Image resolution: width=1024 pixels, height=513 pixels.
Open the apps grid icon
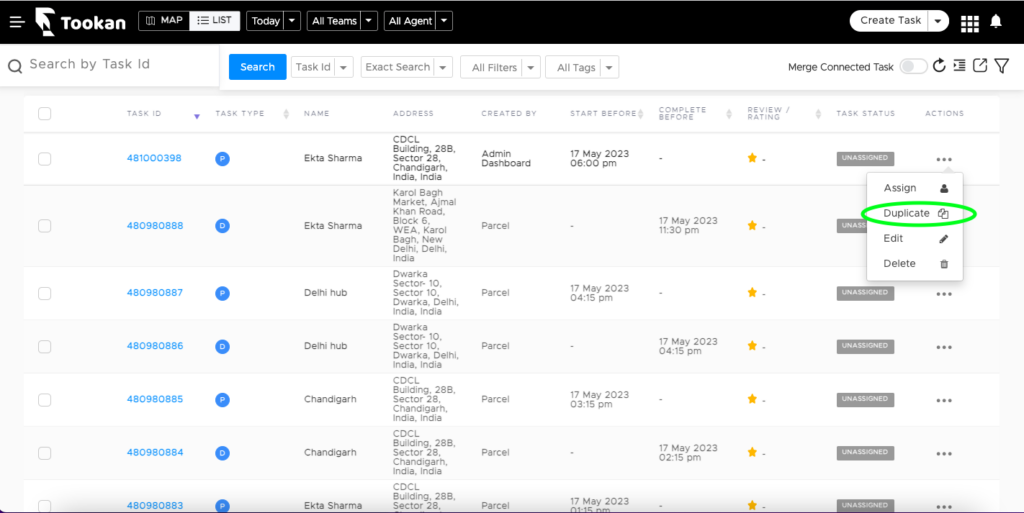click(970, 23)
